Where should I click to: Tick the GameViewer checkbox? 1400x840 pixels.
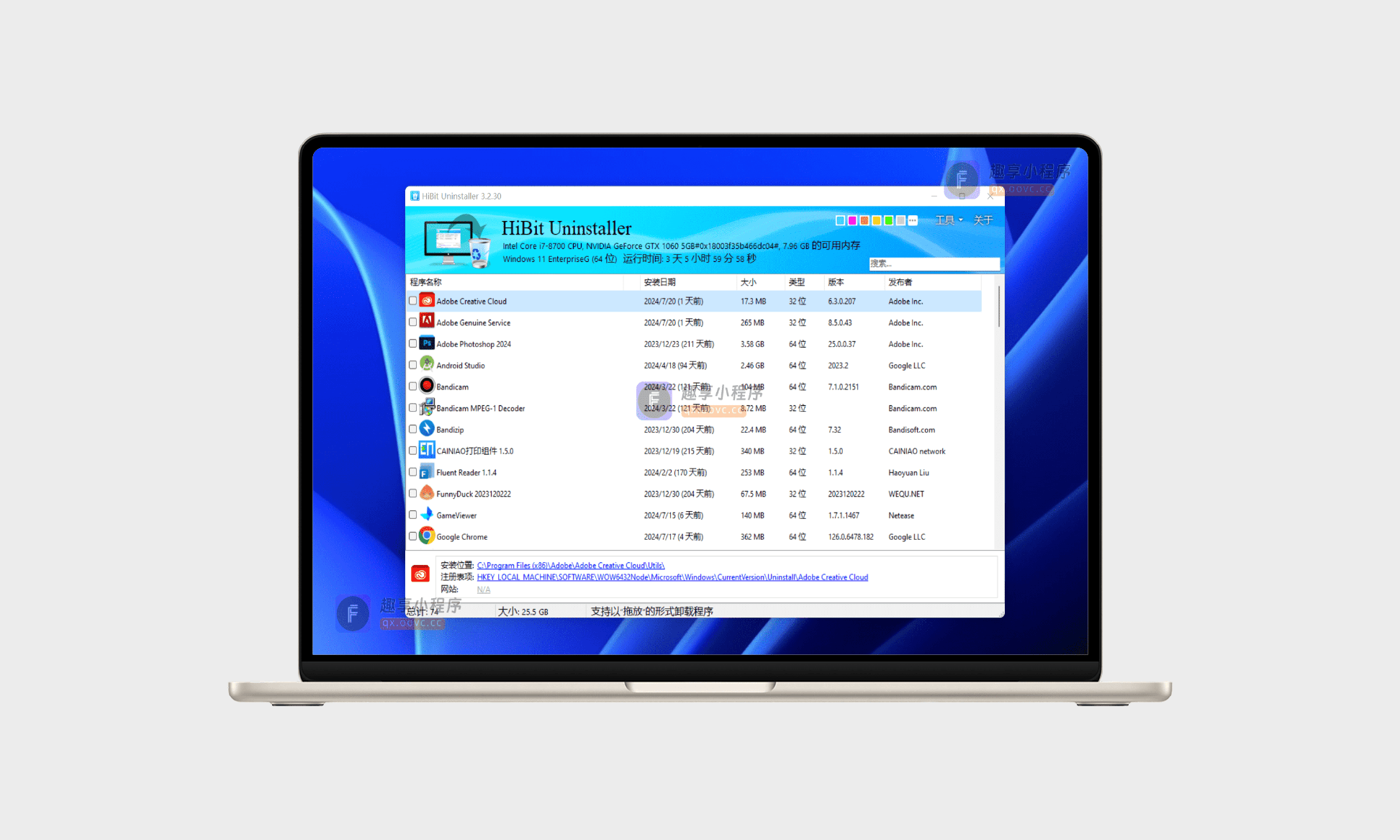click(412, 515)
